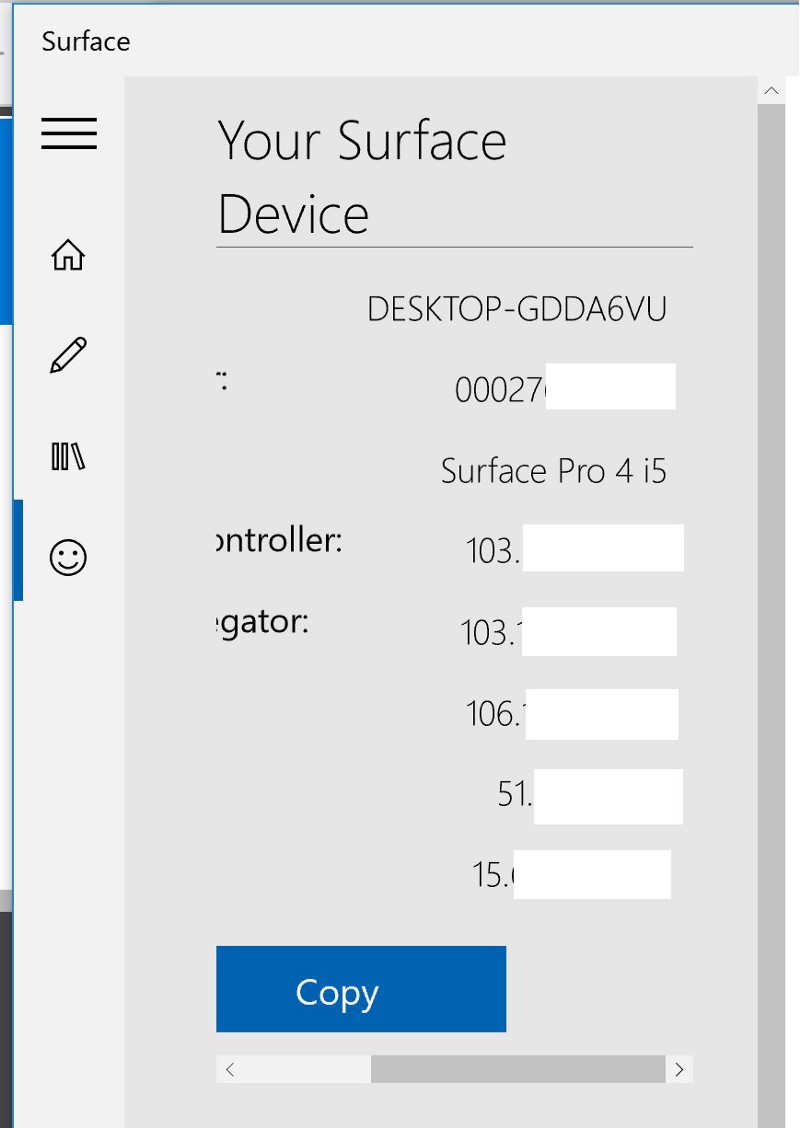
Task: Go to the Home page icon
Action: (68, 256)
